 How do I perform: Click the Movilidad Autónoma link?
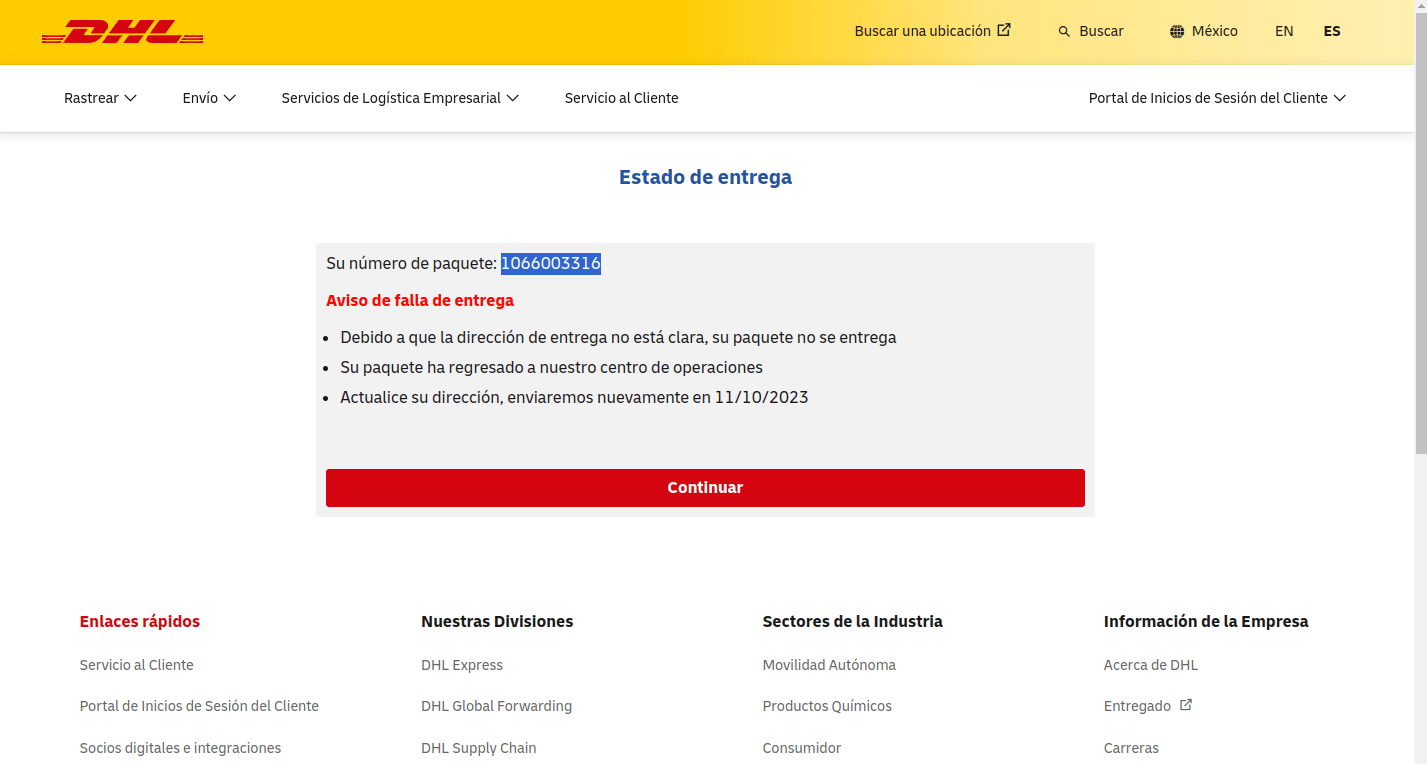[829, 665]
